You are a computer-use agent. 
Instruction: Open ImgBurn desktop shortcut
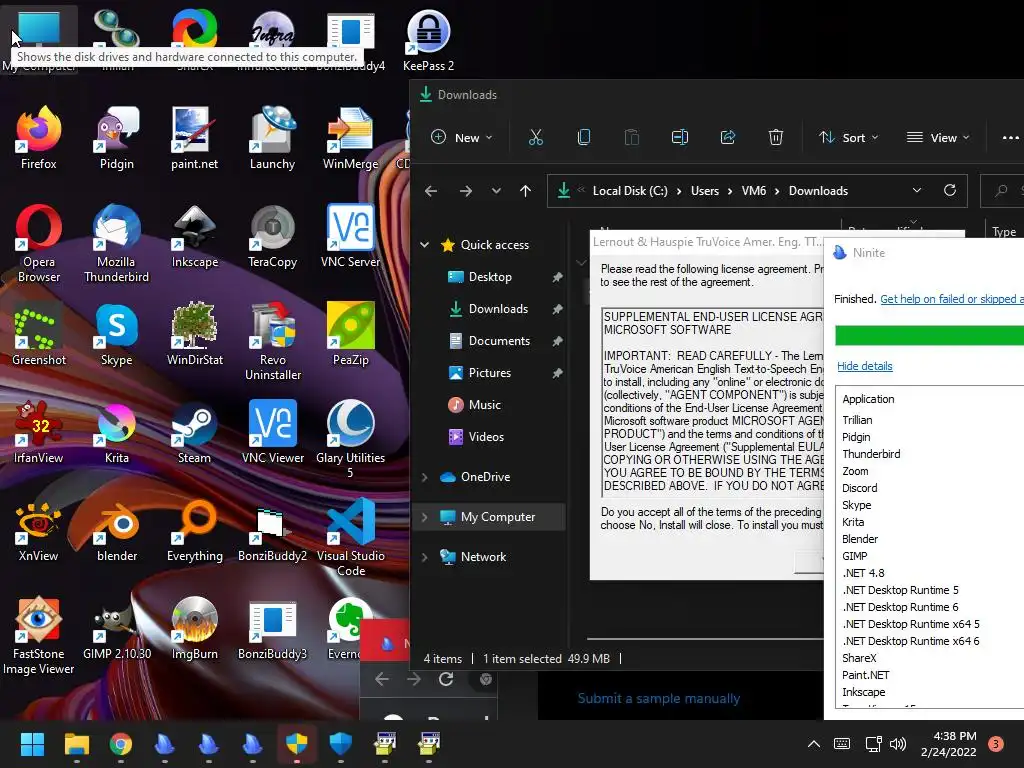pos(195,628)
